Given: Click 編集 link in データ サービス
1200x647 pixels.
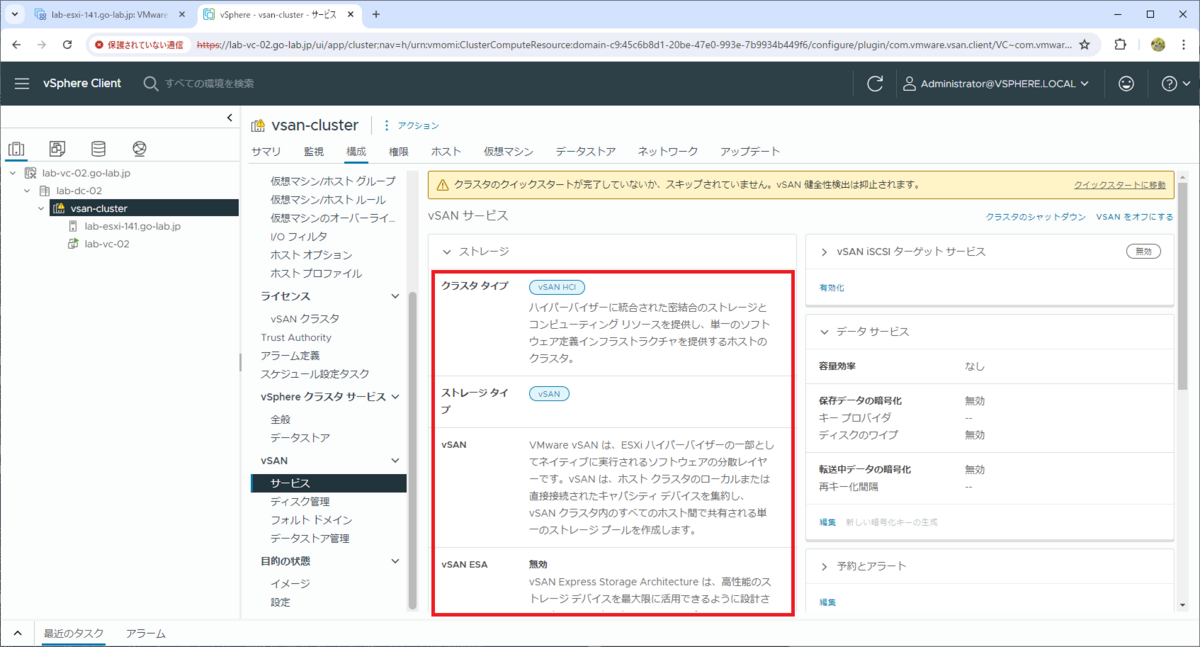Looking at the screenshot, I should [x=828, y=522].
